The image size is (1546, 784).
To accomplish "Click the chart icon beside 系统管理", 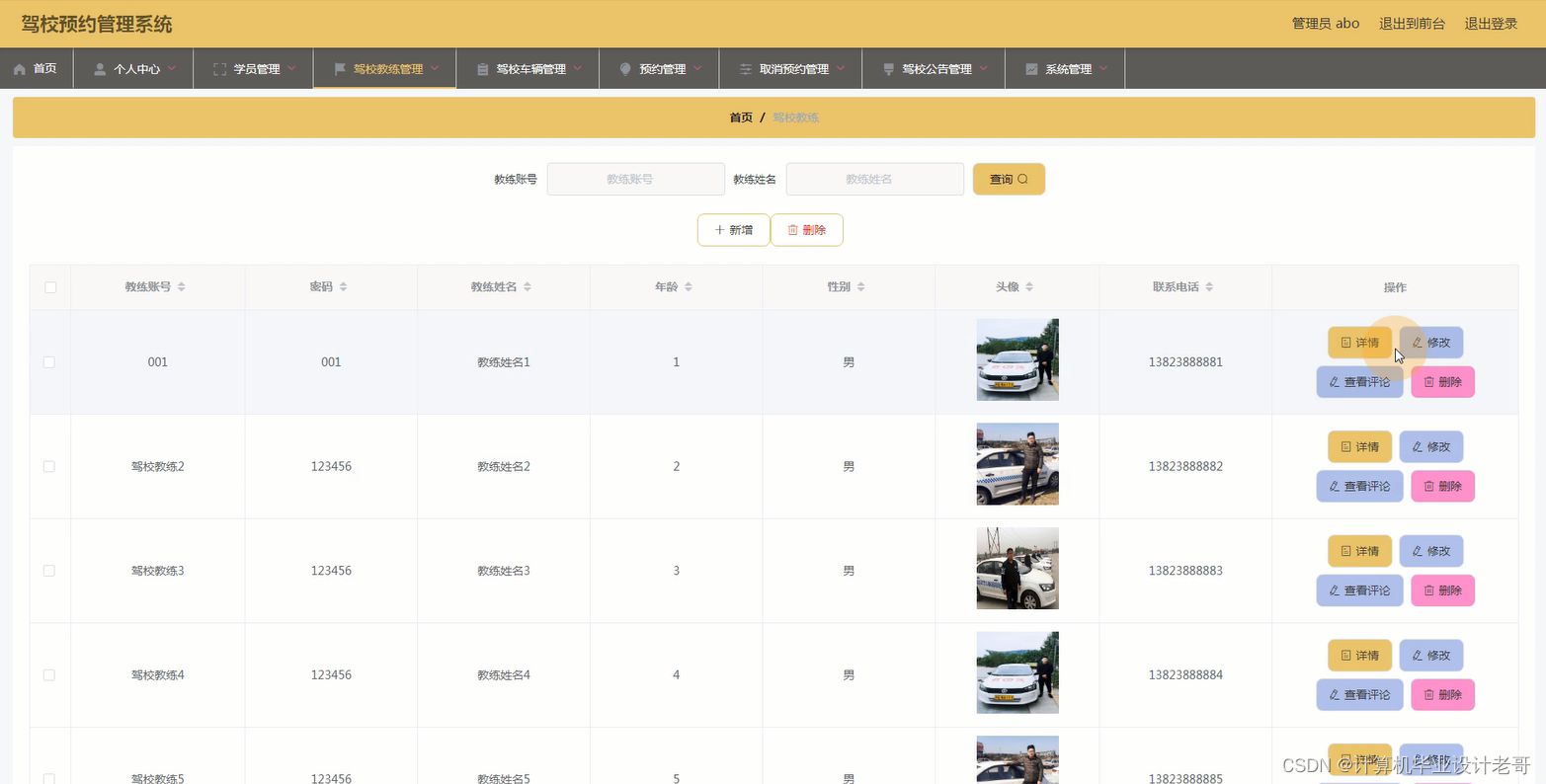I will [1031, 69].
